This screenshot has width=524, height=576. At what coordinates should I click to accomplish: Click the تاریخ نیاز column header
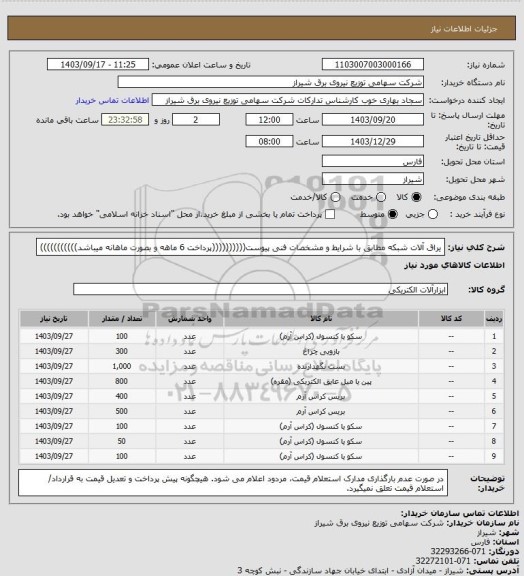[x=54, y=319]
